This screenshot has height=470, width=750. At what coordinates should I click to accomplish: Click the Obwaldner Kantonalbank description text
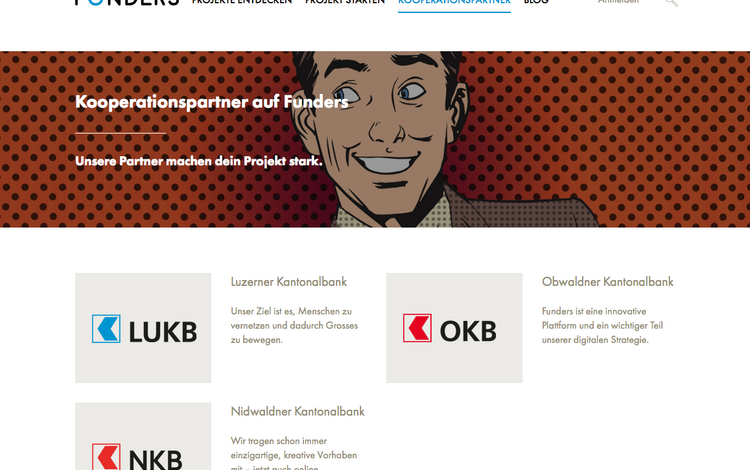click(x=602, y=326)
